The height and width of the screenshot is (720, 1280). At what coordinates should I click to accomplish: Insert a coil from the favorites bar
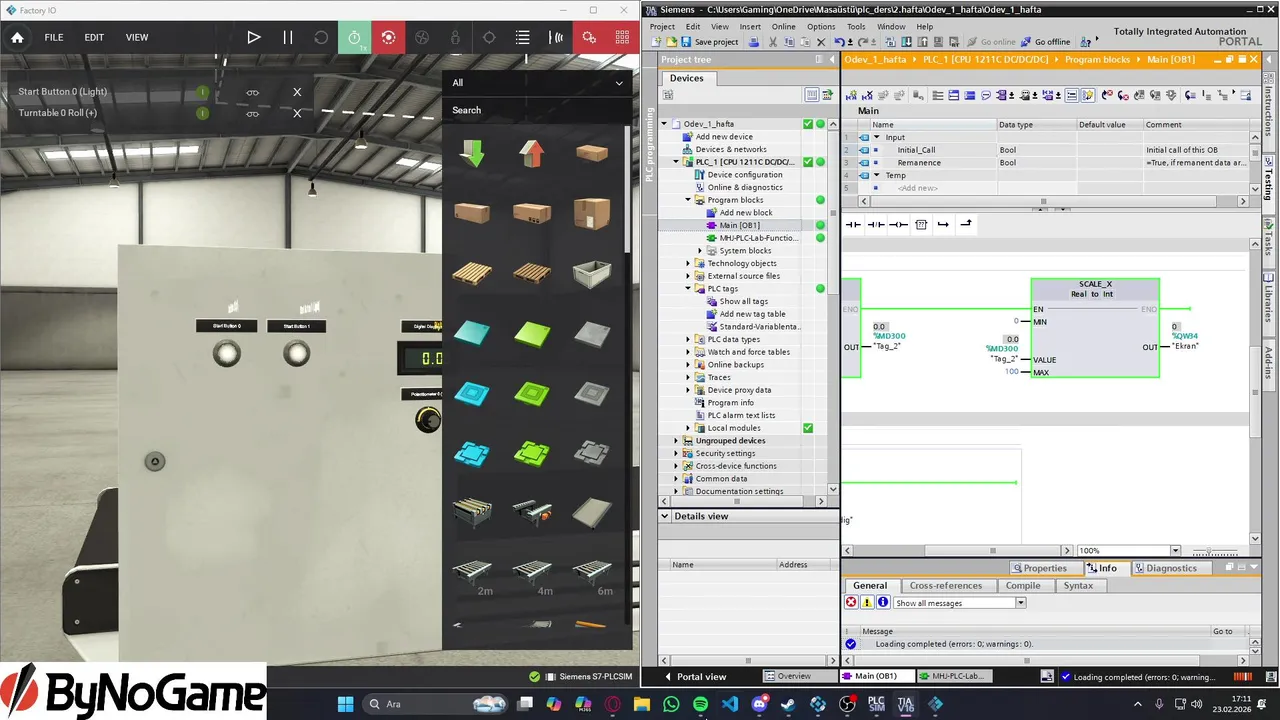tap(898, 225)
